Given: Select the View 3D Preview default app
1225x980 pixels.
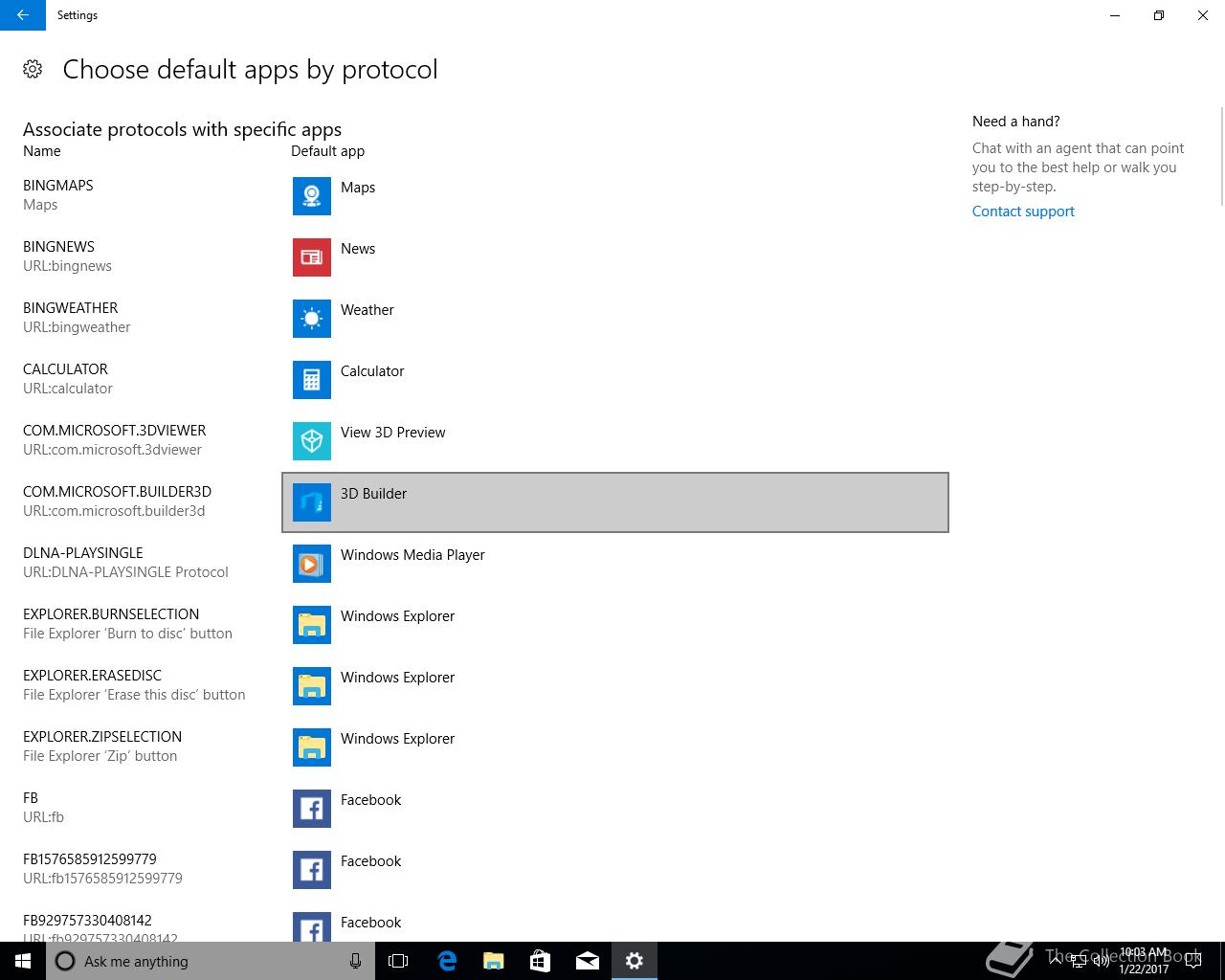Looking at the screenshot, I should [x=615, y=441].
